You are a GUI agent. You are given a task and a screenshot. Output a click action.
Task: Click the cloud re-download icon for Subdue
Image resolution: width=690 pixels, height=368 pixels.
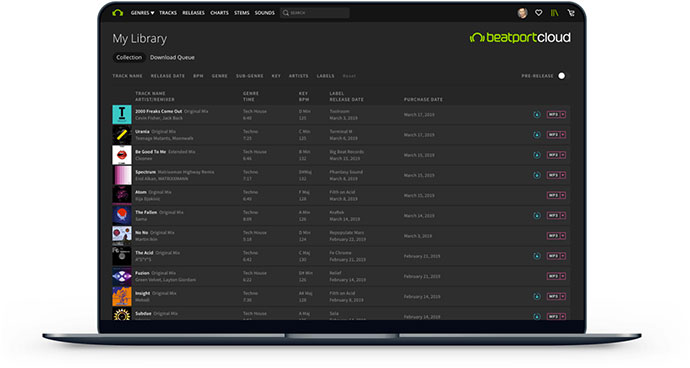click(537, 316)
